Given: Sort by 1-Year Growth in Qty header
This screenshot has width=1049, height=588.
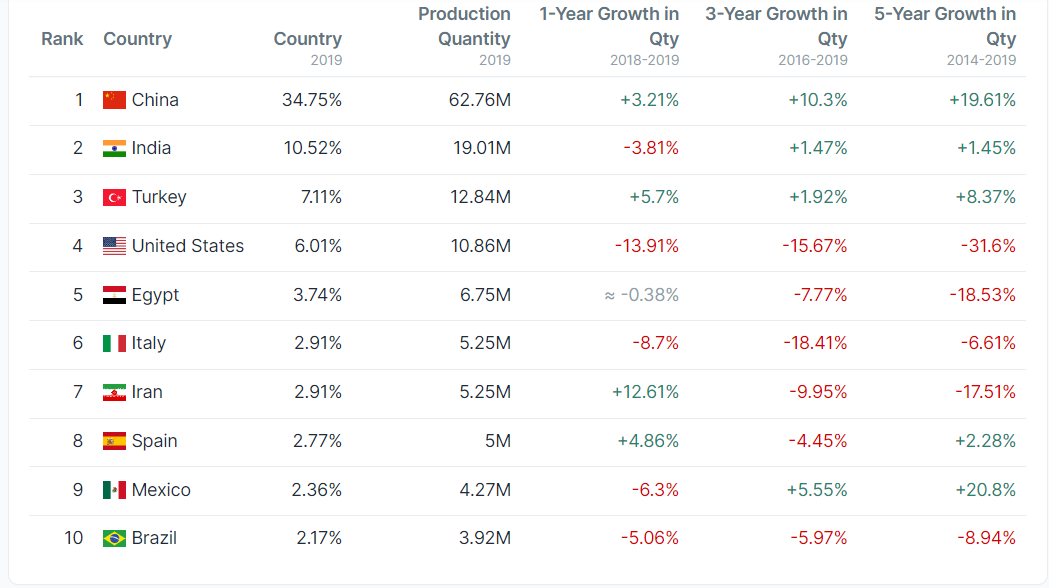Looking at the screenshot, I should point(609,27).
